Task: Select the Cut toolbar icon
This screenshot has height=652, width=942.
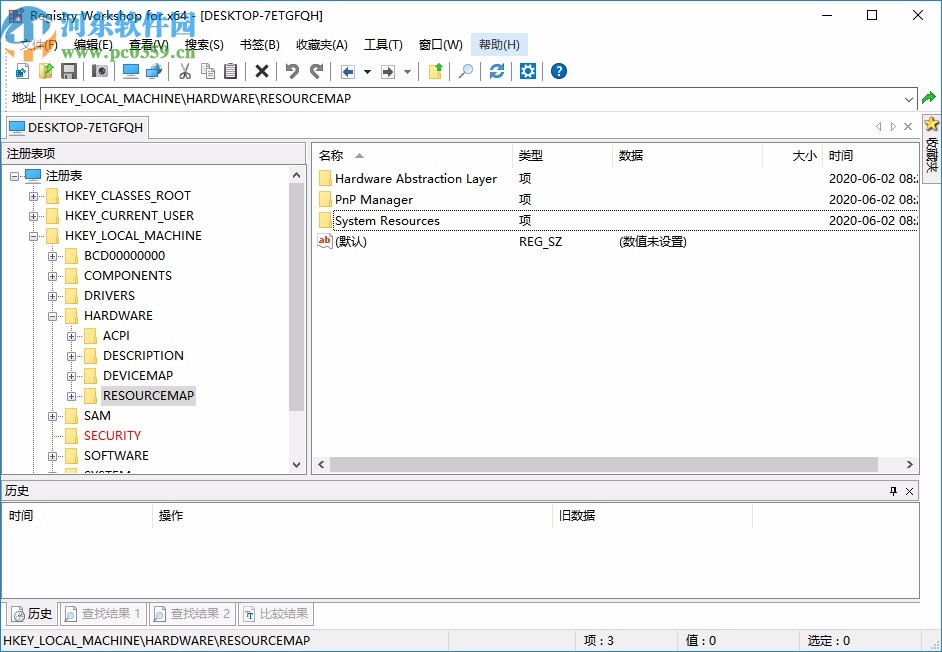Action: coord(184,71)
